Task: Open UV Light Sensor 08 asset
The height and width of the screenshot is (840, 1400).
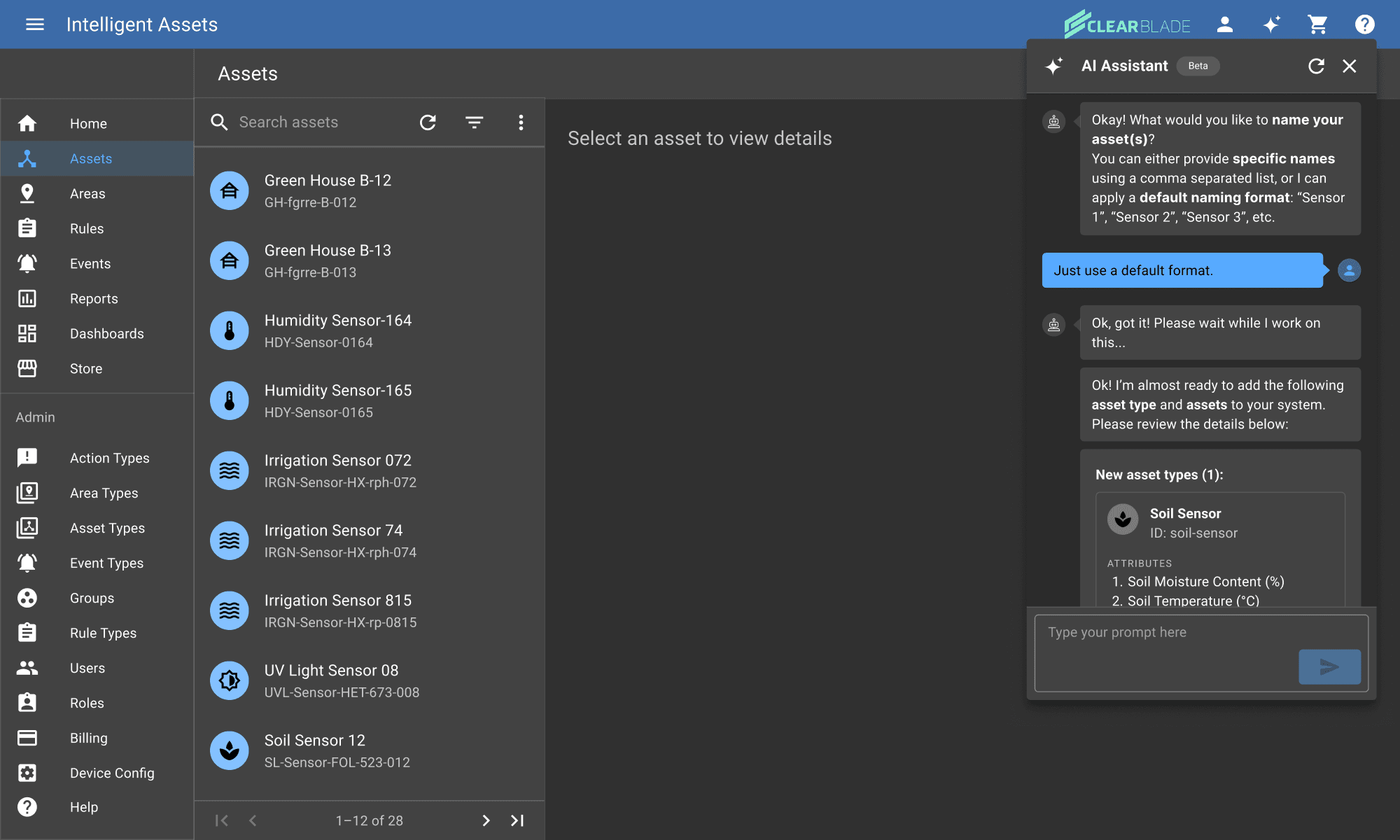Action: point(332,680)
